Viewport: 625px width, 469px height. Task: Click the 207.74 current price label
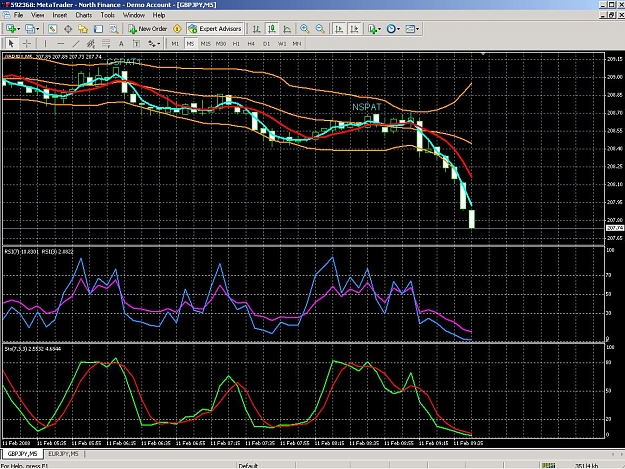click(x=615, y=228)
